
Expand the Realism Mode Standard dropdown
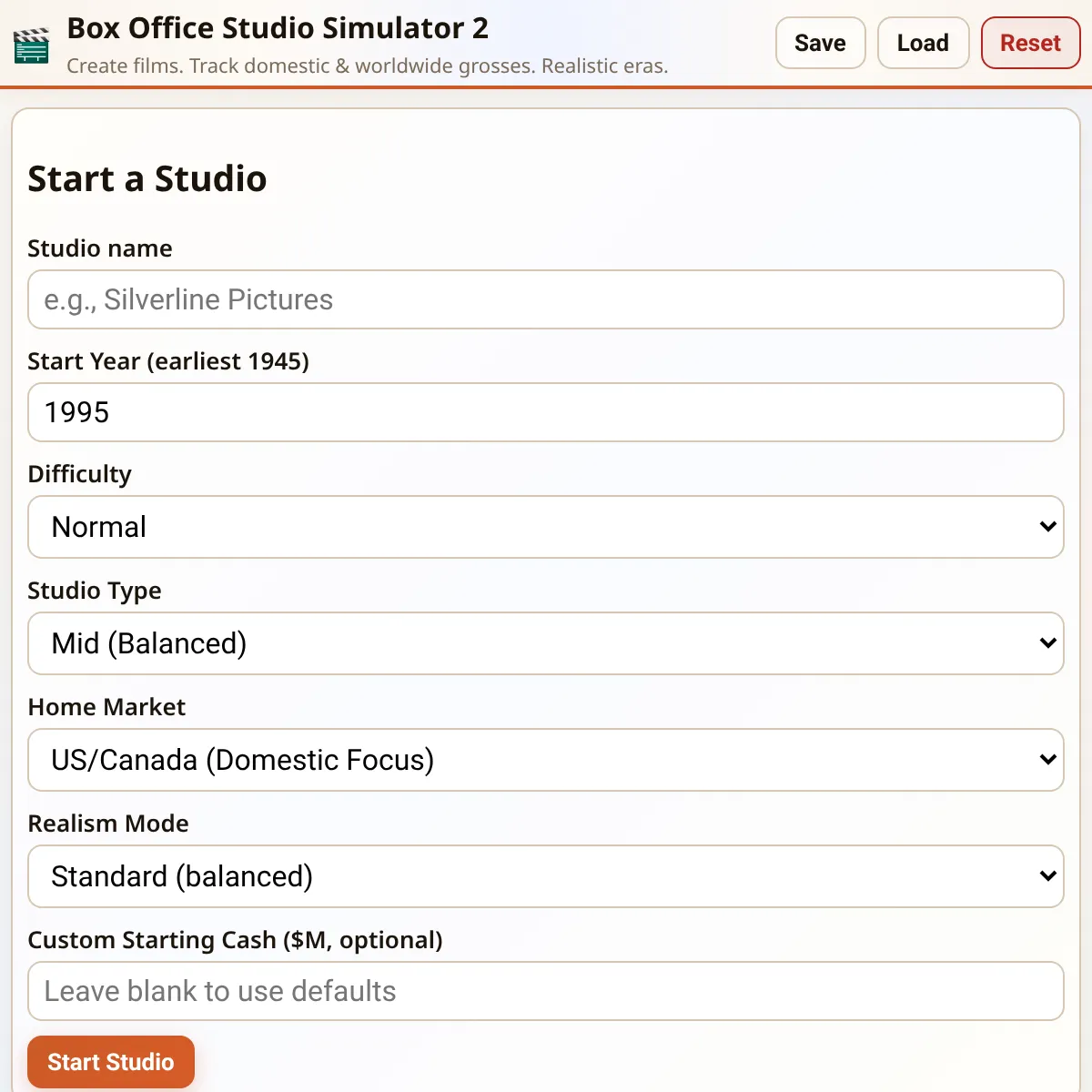[546, 876]
